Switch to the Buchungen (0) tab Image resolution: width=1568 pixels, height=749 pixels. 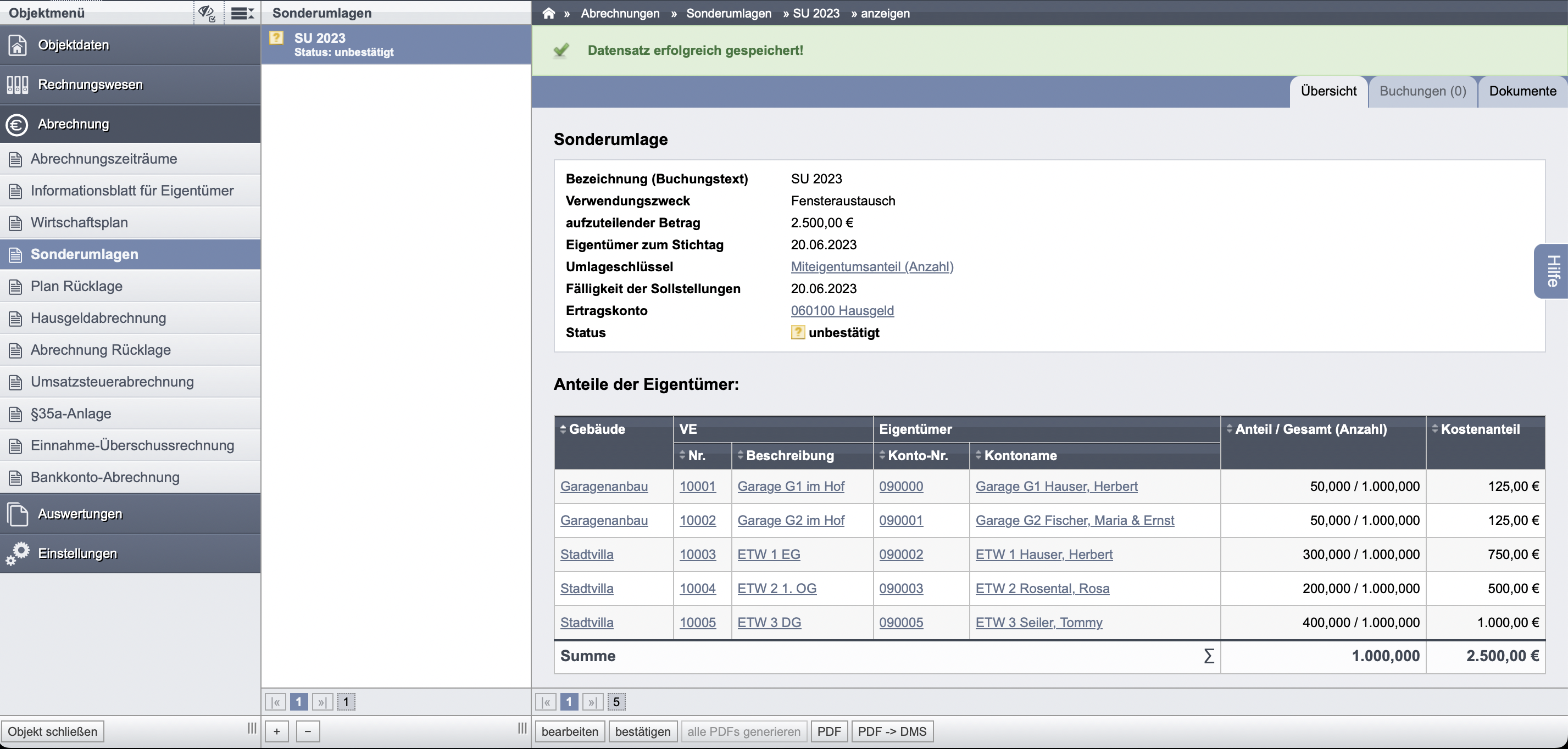(x=1422, y=91)
